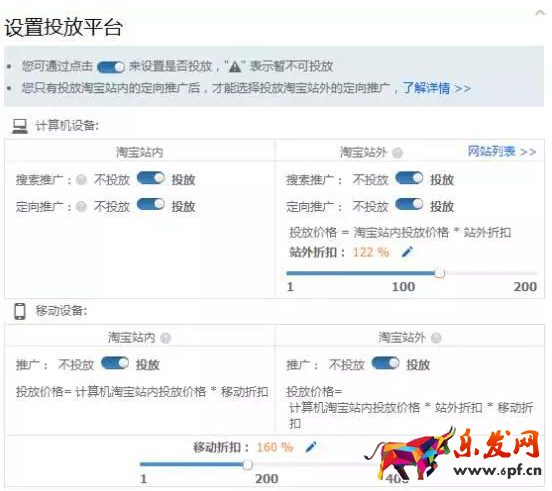Toggle 搜索推广 switch under computer 淘宝站内
Viewport: 552px width, 491px height.
151,178
